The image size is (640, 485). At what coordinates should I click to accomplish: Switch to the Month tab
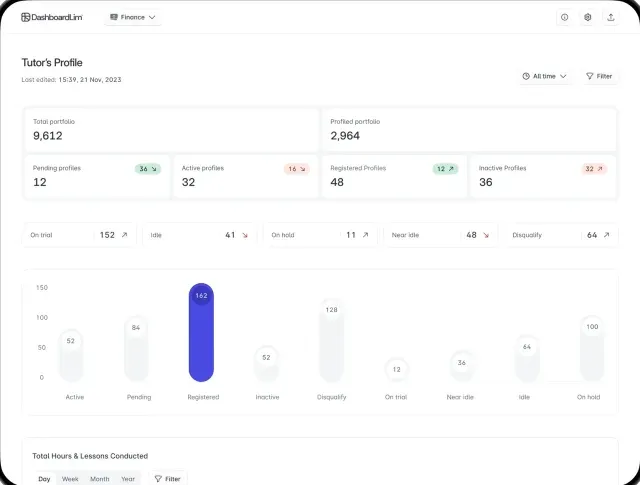(100, 479)
